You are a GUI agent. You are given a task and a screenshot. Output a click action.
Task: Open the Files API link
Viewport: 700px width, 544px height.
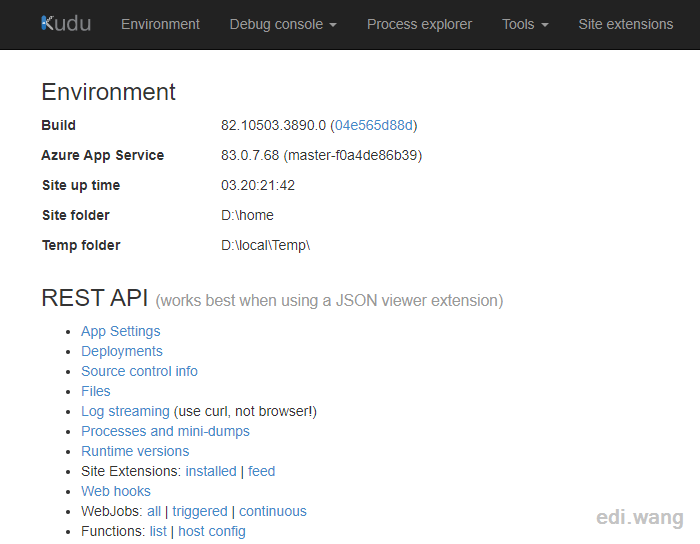[x=96, y=391]
